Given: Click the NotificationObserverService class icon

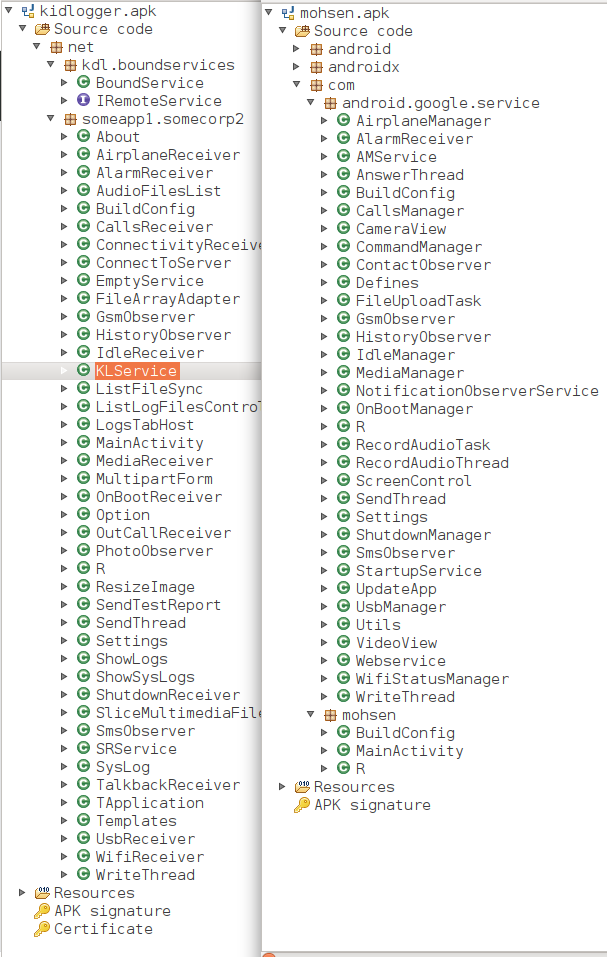Looking at the screenshot, I should pyautogui.click(x=343, y=391).
